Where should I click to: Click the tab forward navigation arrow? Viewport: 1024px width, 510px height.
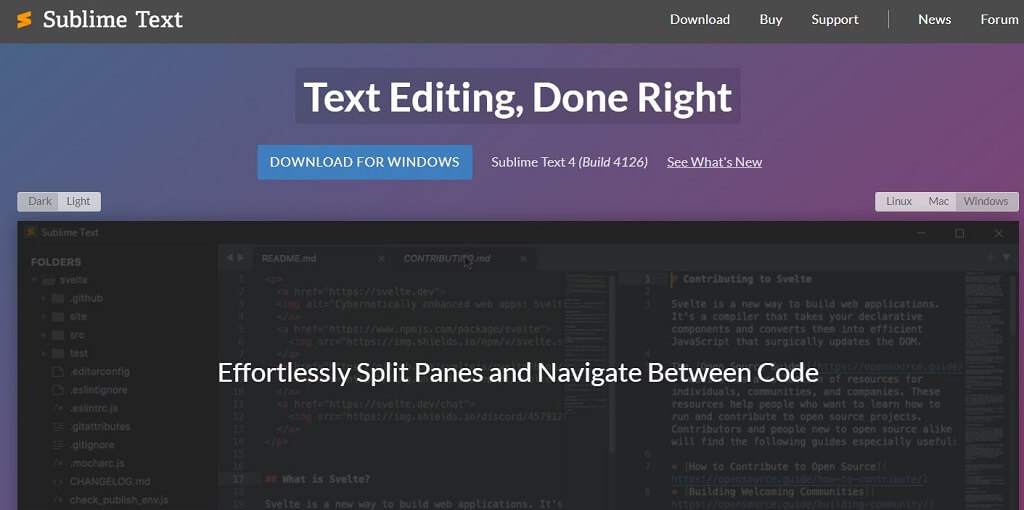click(x=240, y=258)
